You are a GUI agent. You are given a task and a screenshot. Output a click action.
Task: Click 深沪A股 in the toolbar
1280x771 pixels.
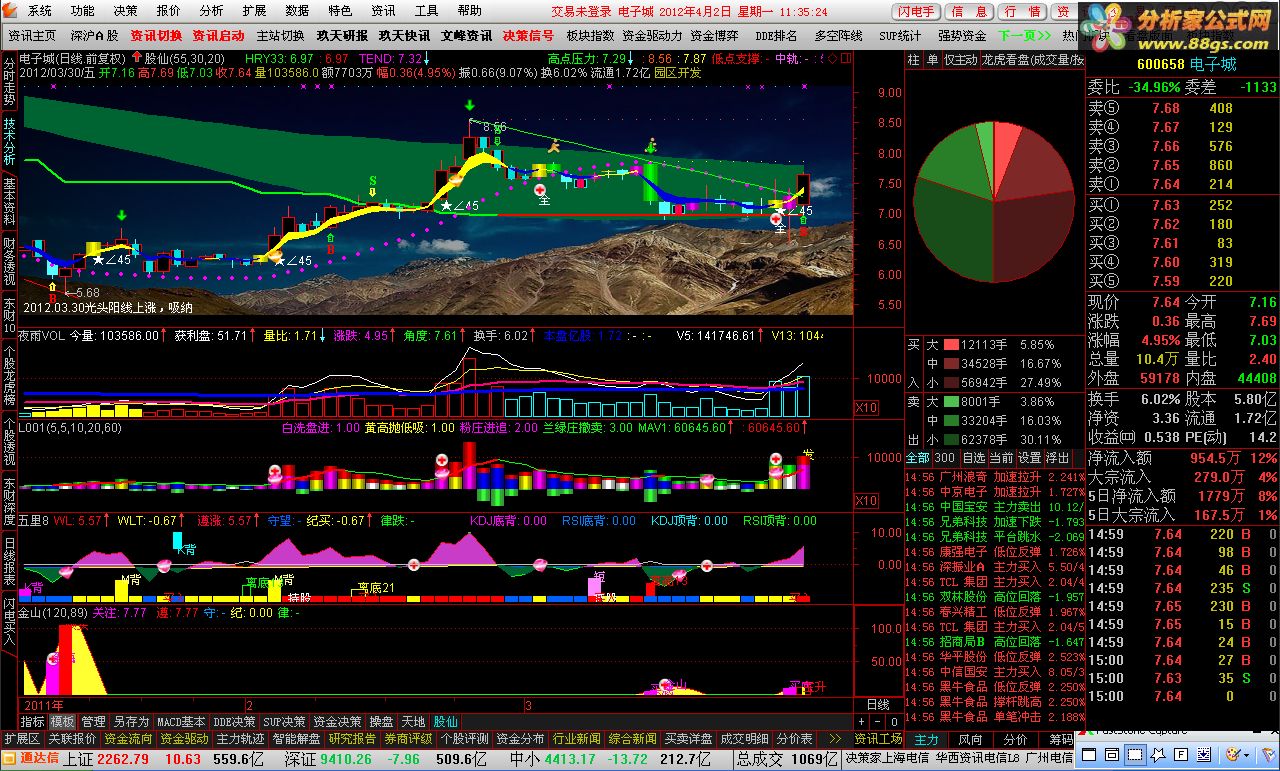pos(94,36)
